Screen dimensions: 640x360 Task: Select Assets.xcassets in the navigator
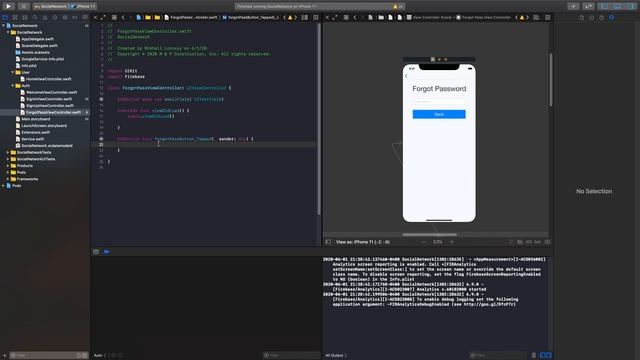(35, 52)
